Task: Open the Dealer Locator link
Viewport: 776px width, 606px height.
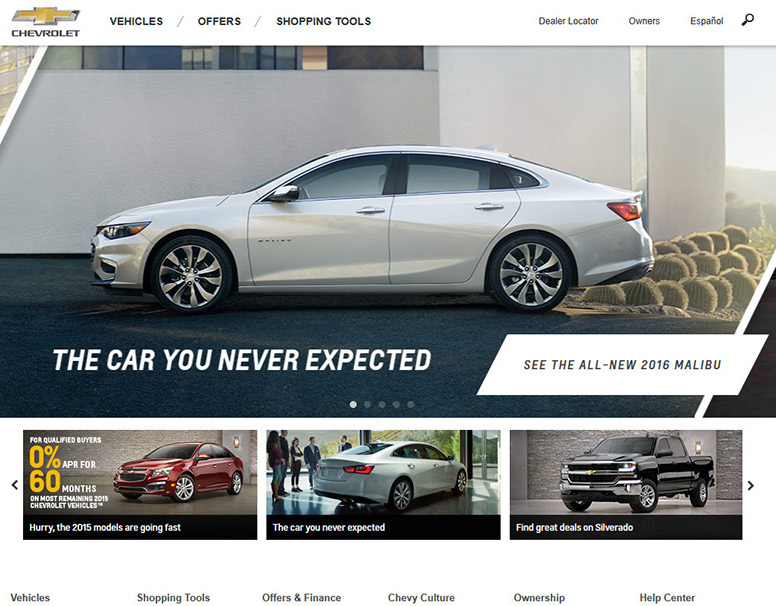Action: tap(568, 21)
